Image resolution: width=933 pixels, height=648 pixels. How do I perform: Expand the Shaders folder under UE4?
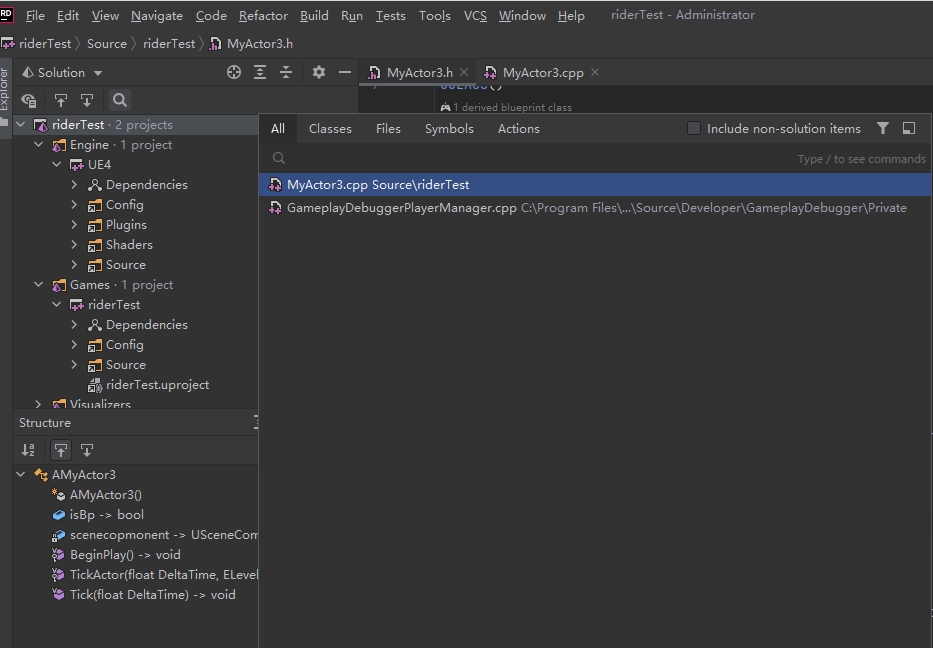(x=74, y=245)
